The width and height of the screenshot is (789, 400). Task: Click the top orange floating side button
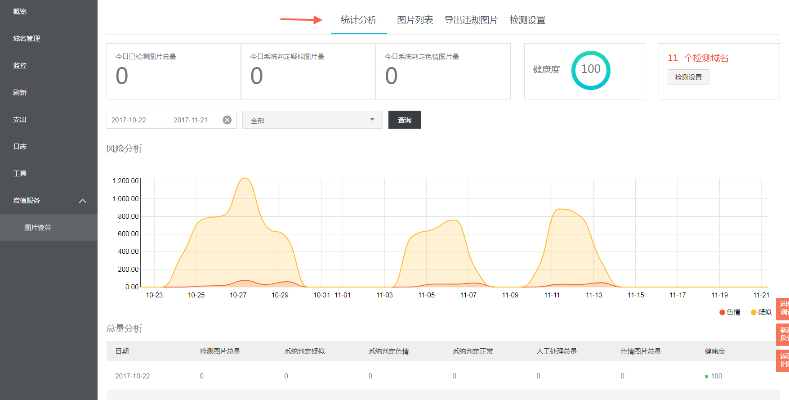point(783,310)
